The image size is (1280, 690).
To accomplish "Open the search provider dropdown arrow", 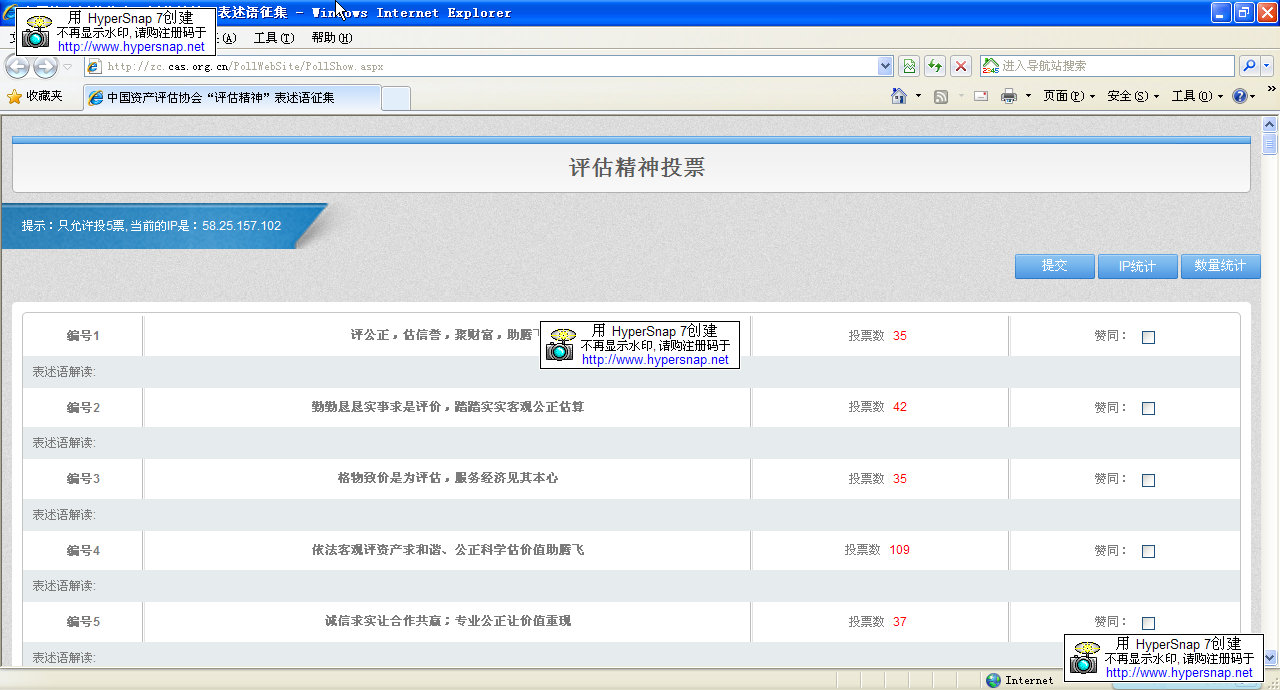I will click(x=1267, y=66).
